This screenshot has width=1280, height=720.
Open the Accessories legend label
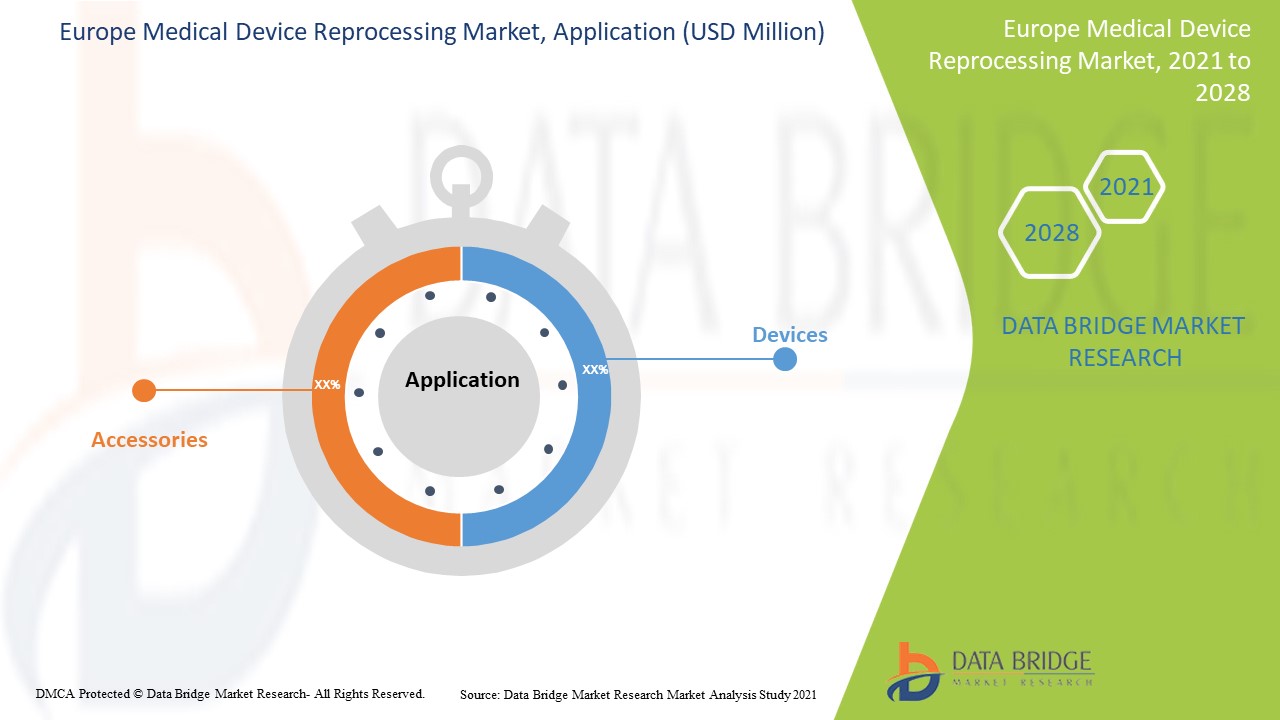(x=148, y=439)
